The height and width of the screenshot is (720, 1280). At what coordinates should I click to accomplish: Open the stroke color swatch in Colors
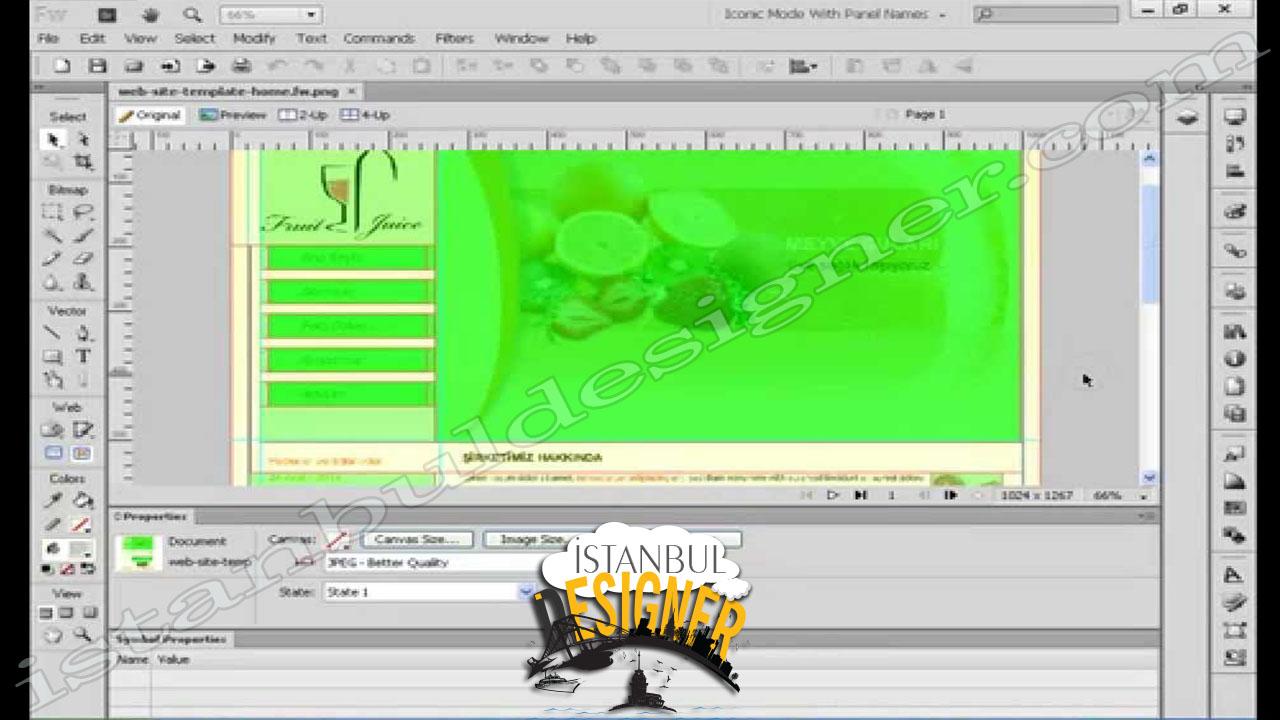pos(82,524)
